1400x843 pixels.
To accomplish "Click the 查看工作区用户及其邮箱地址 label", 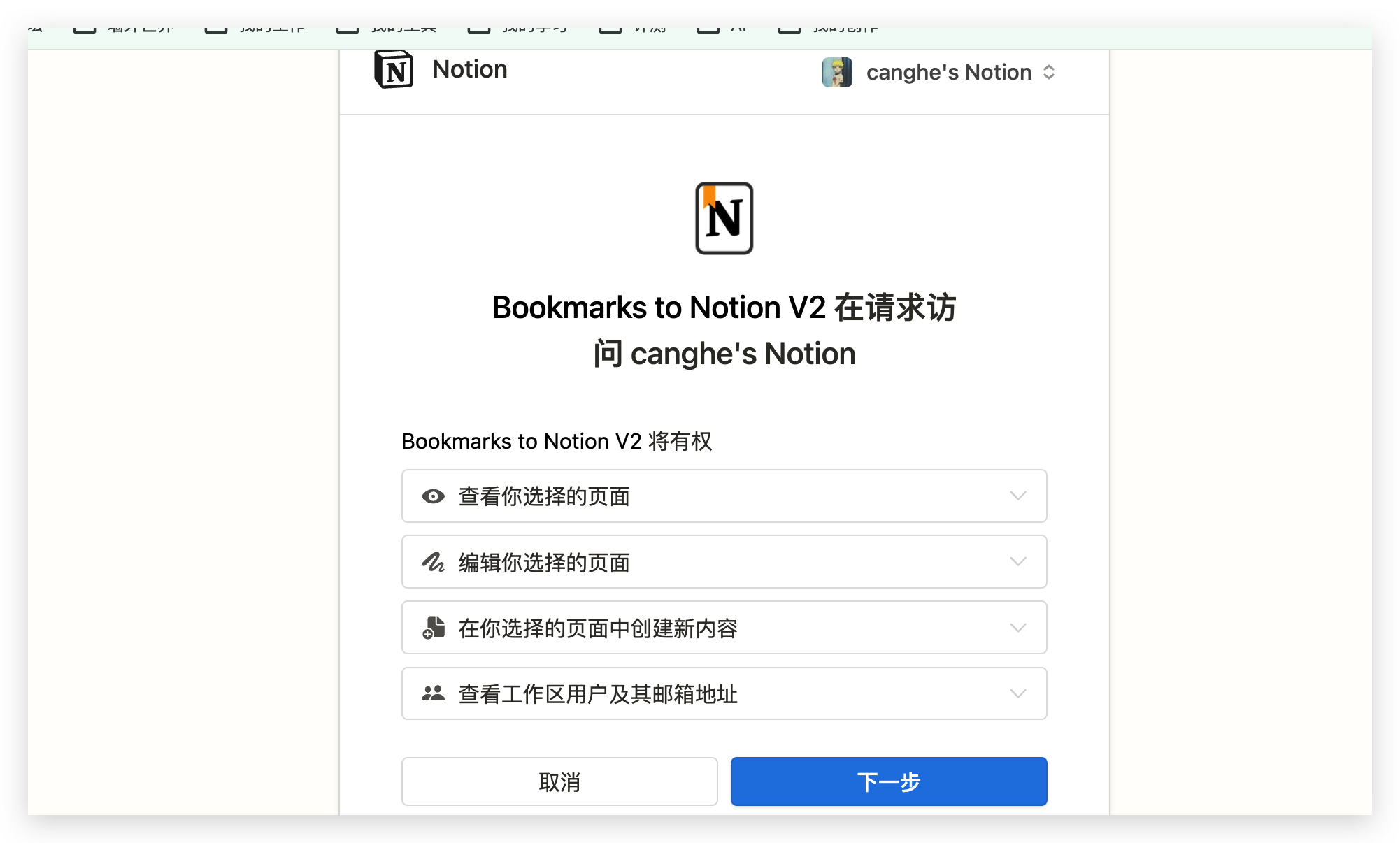I will coord(598,693).
